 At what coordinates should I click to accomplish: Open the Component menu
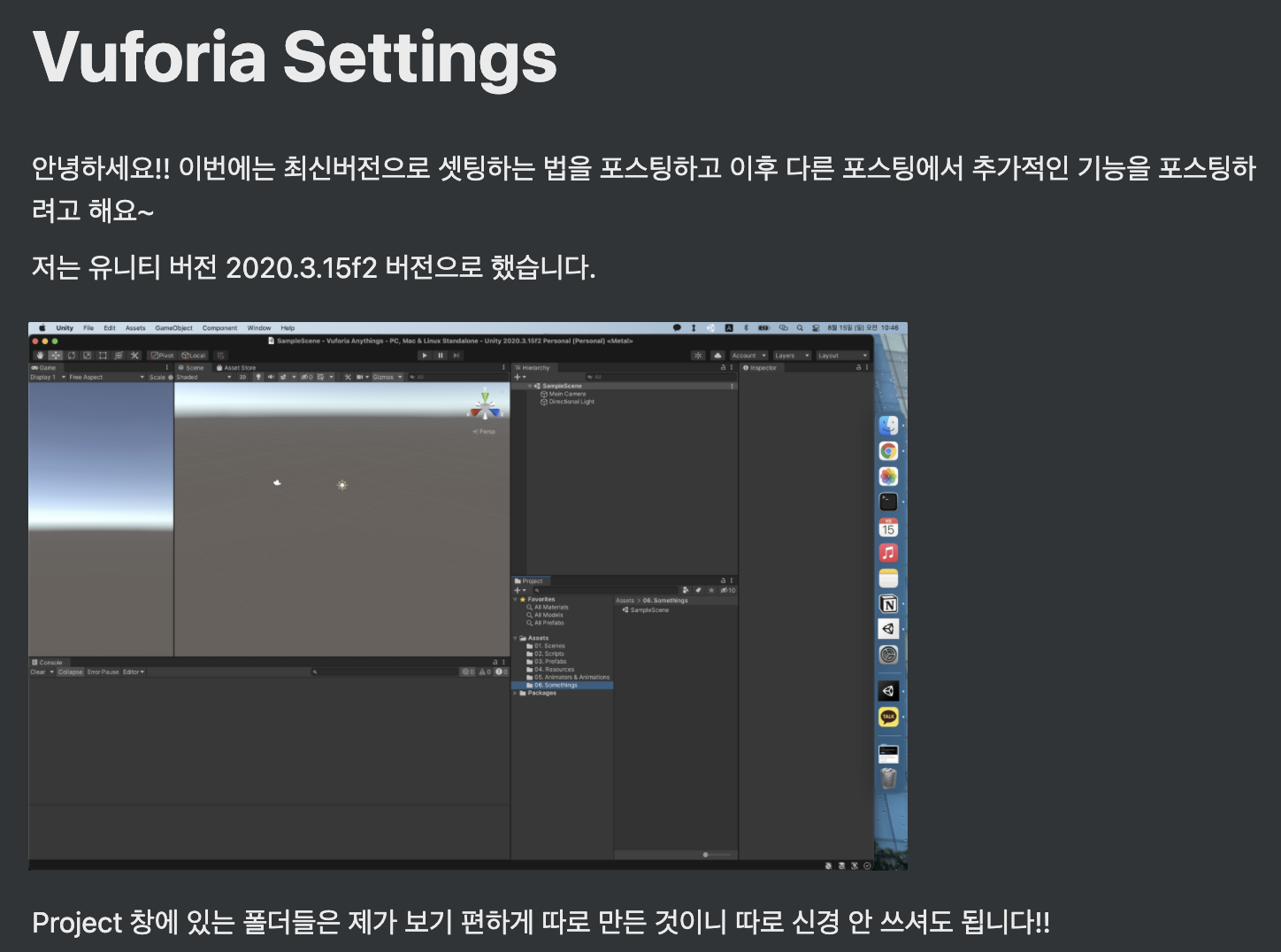tap(219, 327)
